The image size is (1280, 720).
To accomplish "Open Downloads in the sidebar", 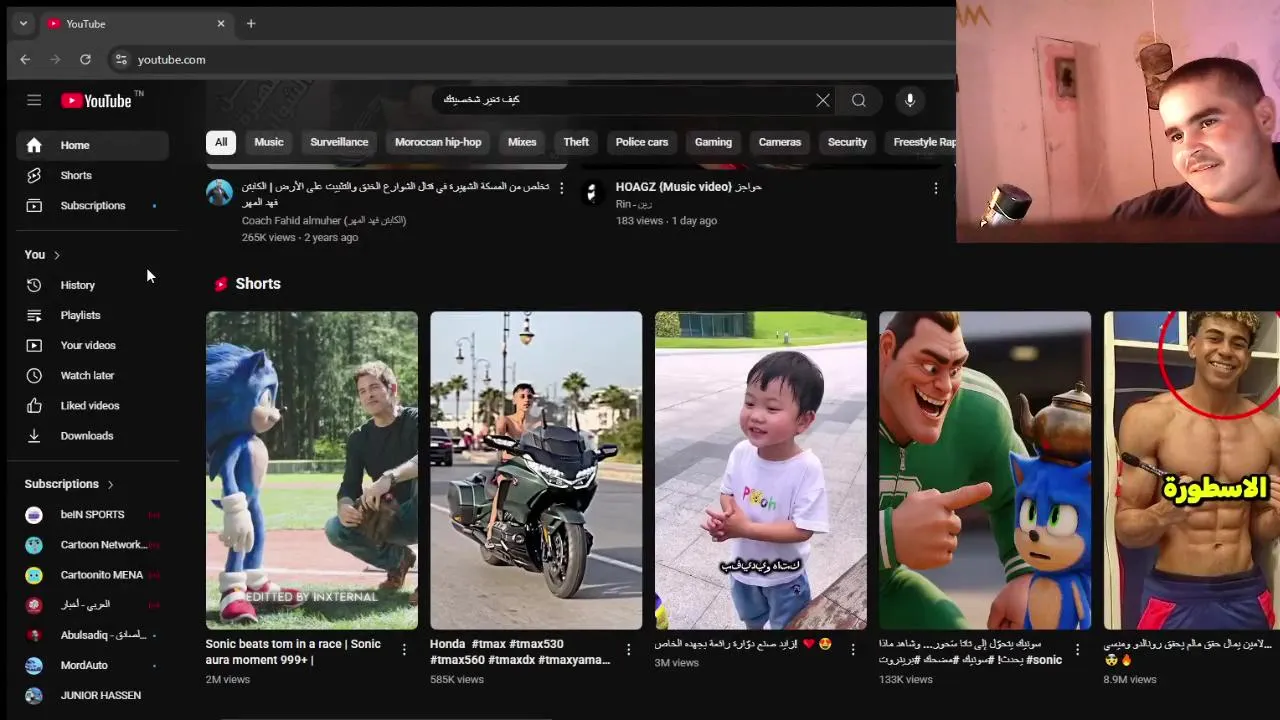I will point(92,436).
